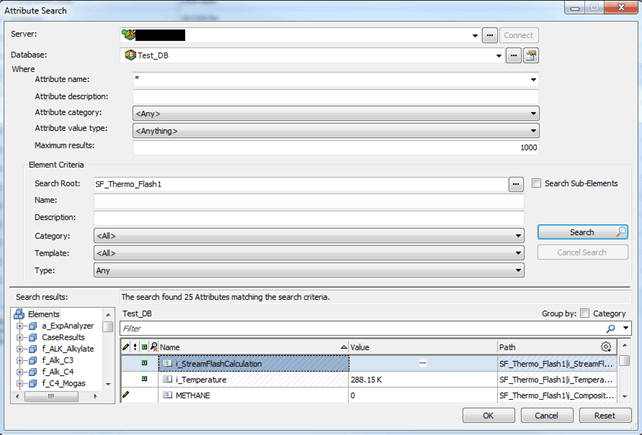This screenshot has height=435, width=642.
Task: Open database properties icon next to Test_DB
Action: click(x=531, y=55)
